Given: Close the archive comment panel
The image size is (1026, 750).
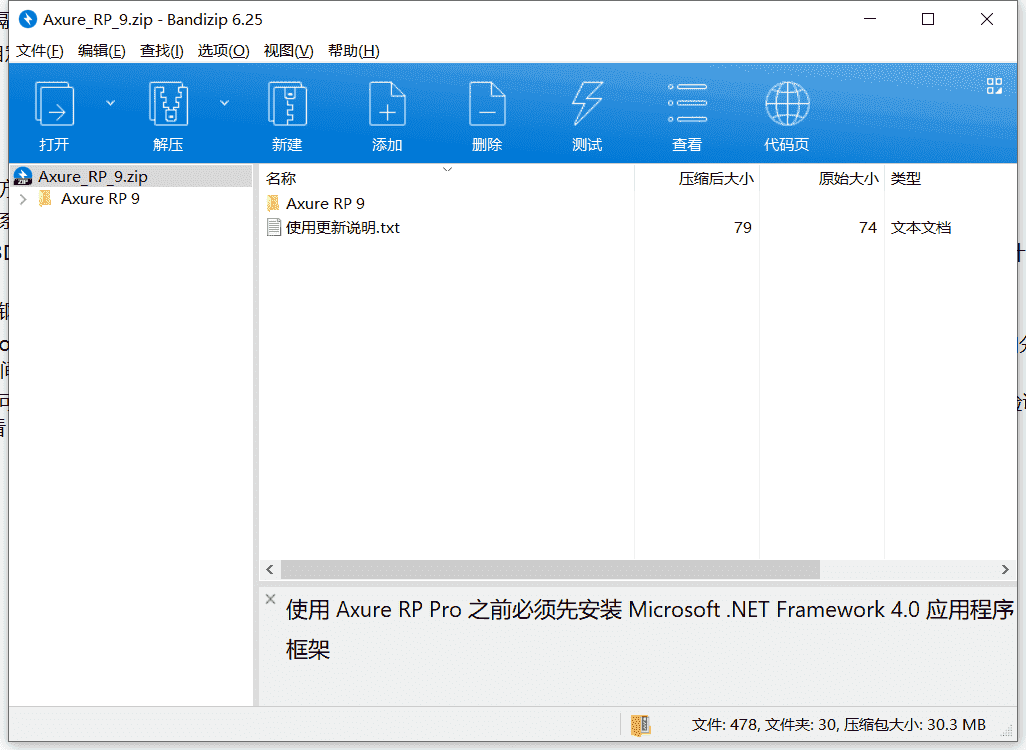Looking at the screenshot, I should point(270,599).
